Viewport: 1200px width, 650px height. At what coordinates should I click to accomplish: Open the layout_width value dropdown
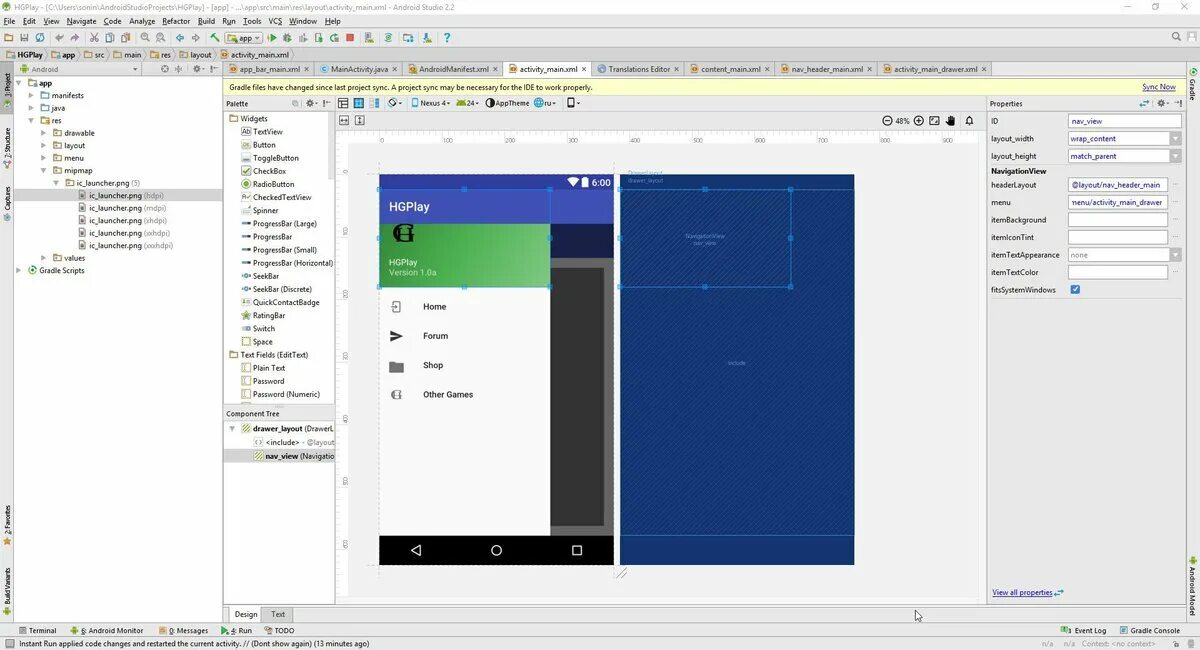pos(1176,138)
